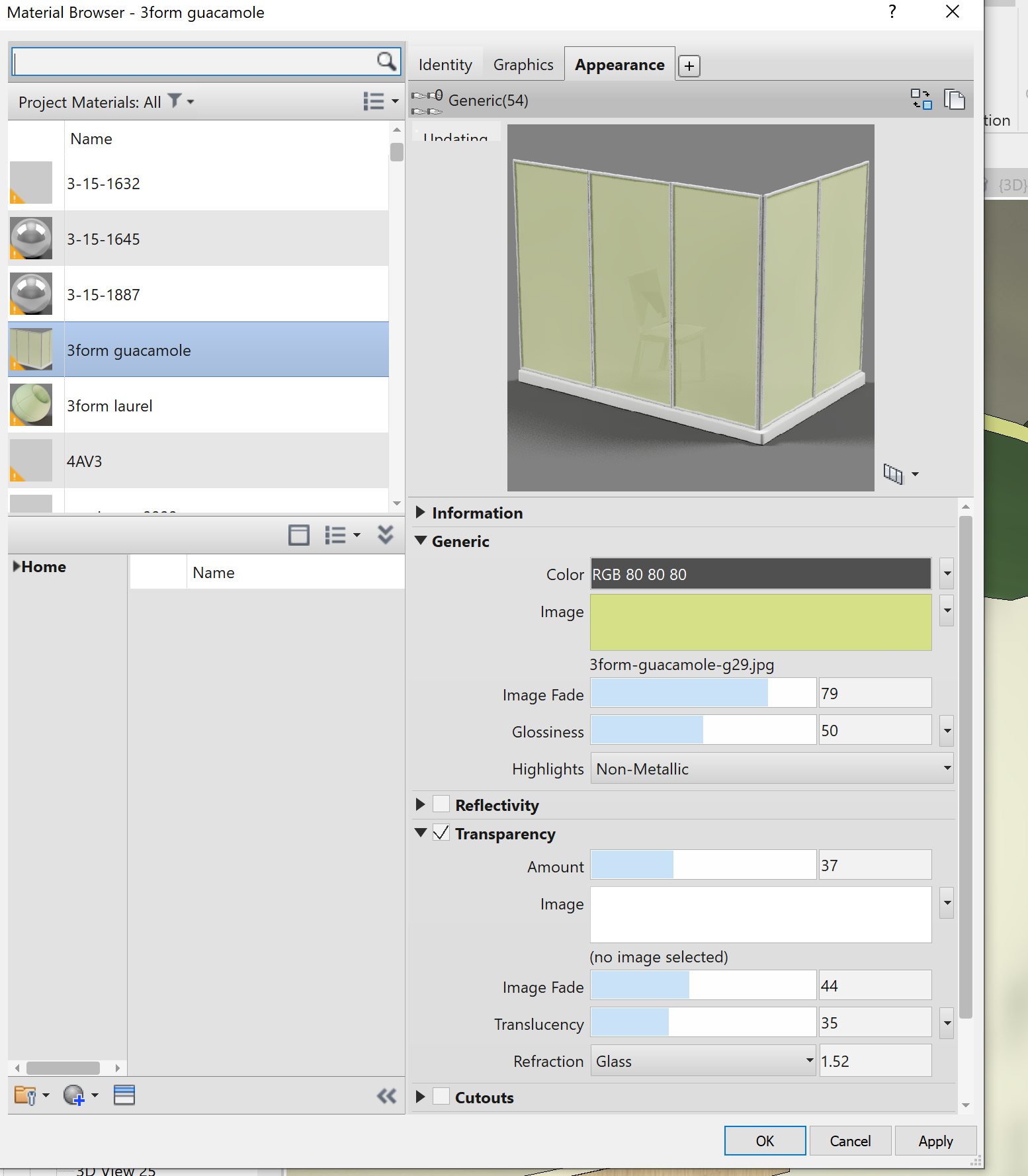Expand the Home library tree node
This screenshot has width=1028, height=1176.
click(x=17, y=566)
